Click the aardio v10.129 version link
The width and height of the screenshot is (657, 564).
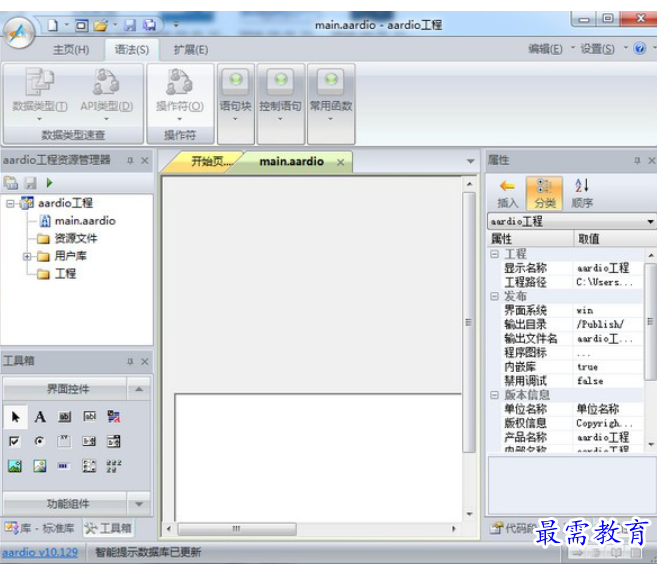pos(40,552)
